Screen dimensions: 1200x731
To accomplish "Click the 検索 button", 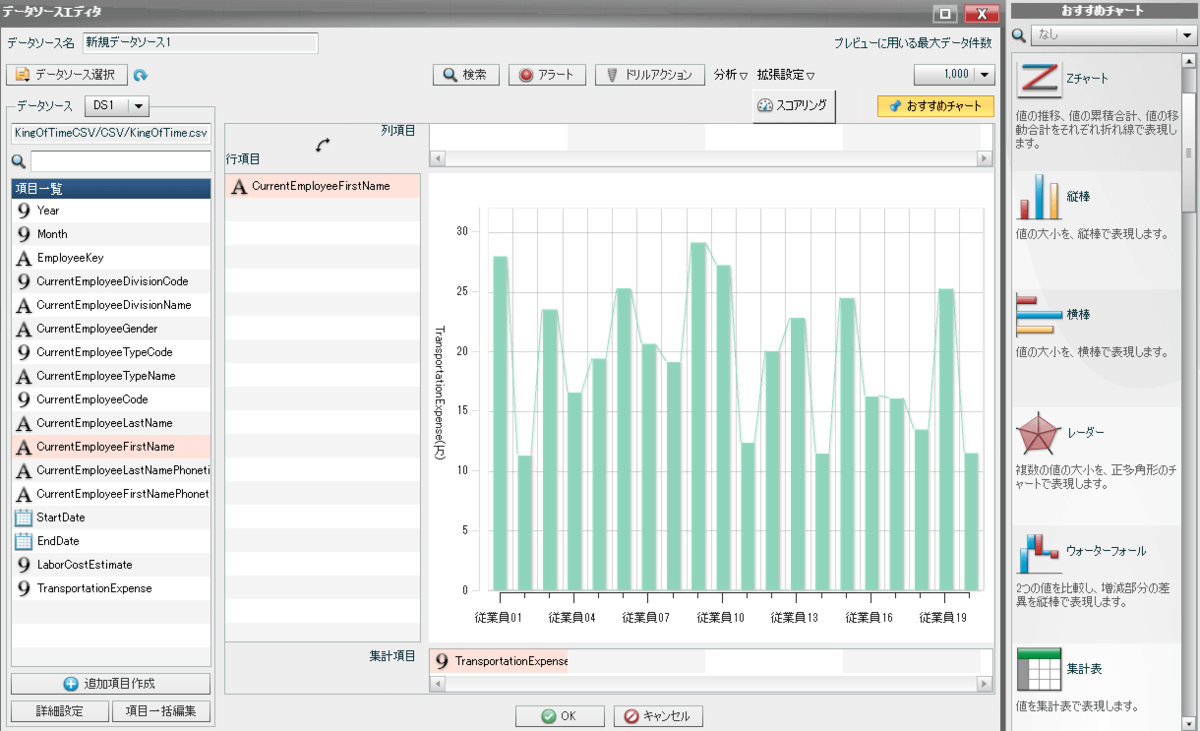I will click(466, 75).
